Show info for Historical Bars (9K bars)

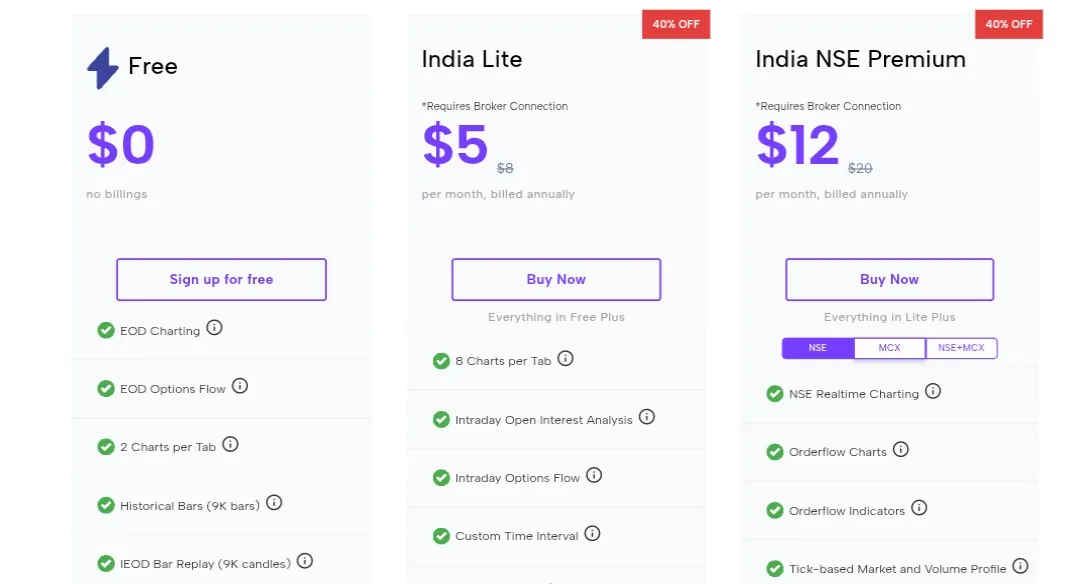pyautogui.click(x=274, y=503)
